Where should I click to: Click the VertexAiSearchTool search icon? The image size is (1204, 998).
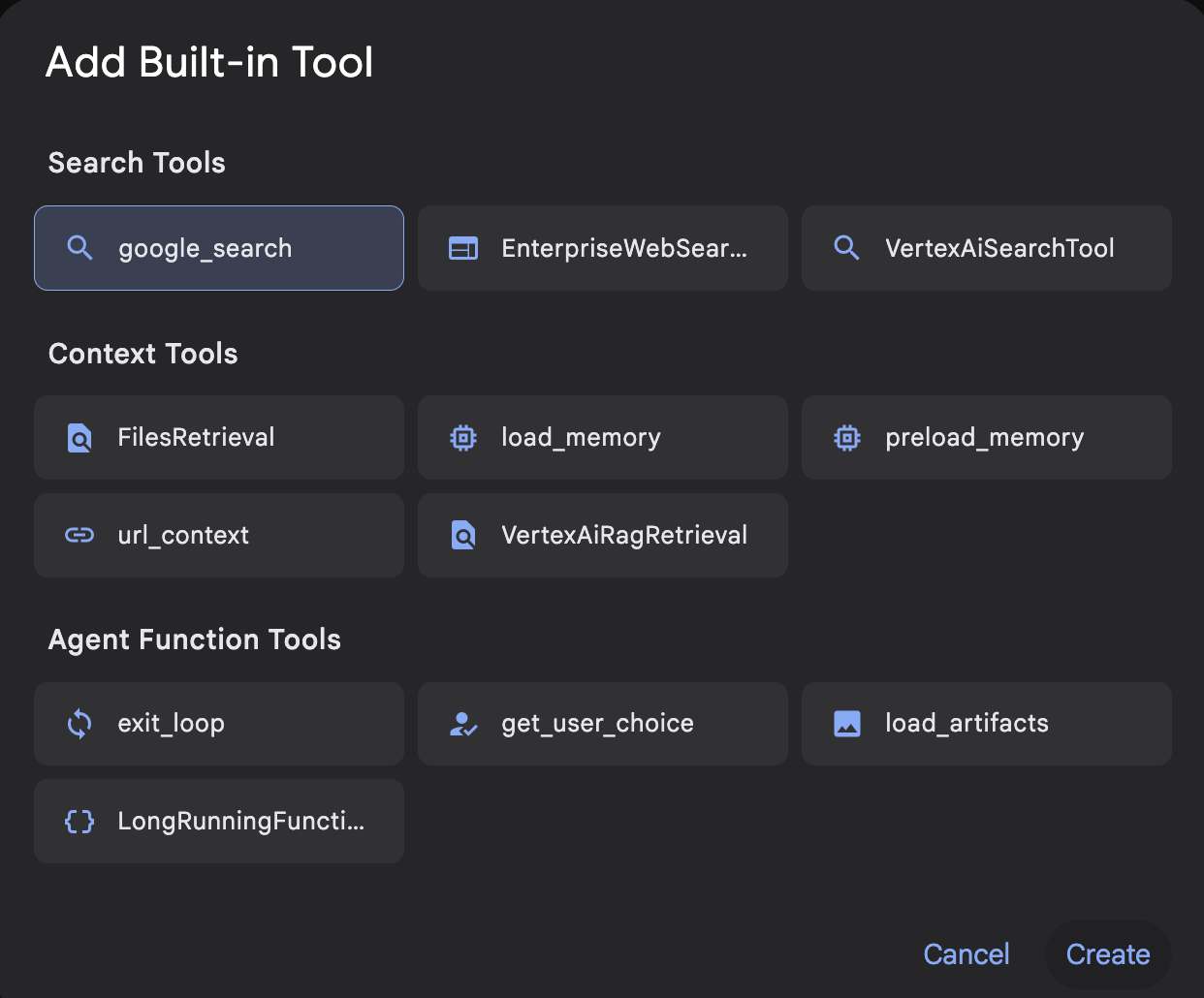[846, 248]
